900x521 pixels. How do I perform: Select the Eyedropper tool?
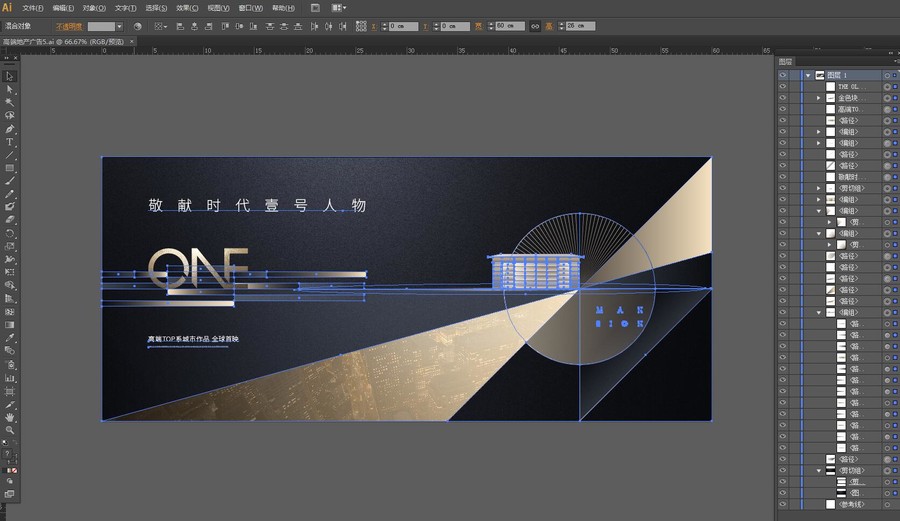click(x=10, y=338)
